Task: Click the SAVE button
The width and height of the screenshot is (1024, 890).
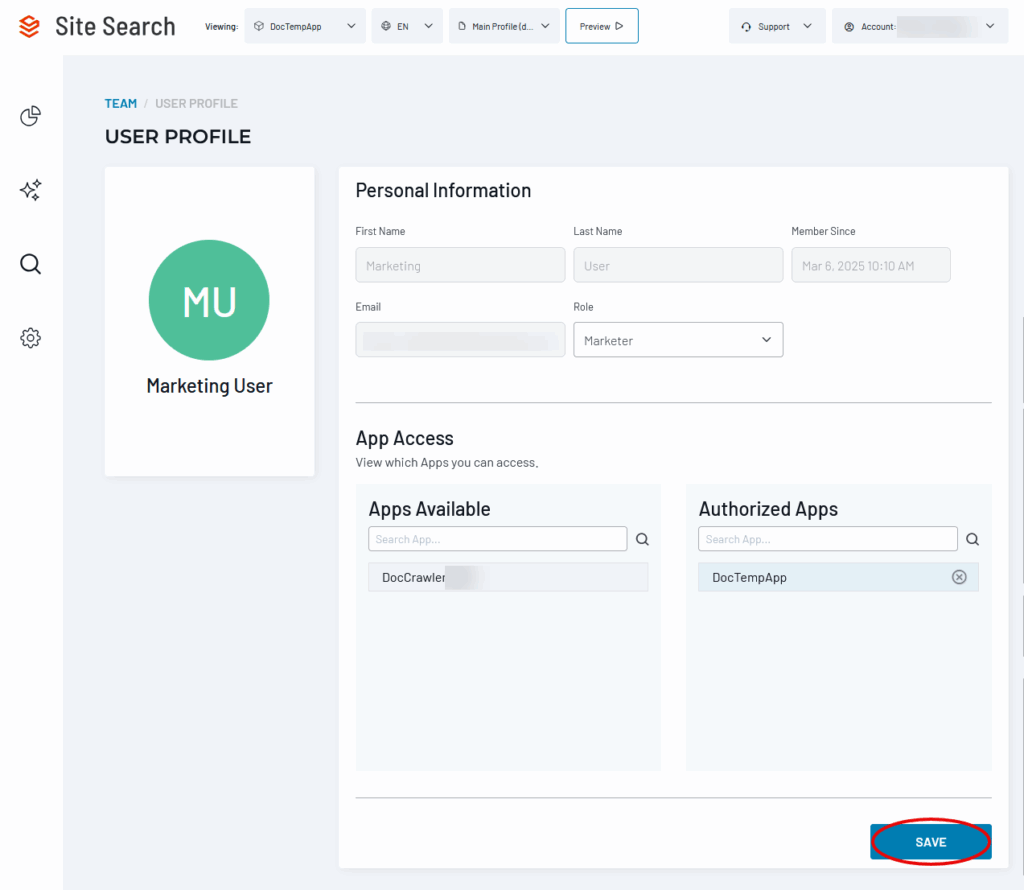Action: (x=930, y=842)
